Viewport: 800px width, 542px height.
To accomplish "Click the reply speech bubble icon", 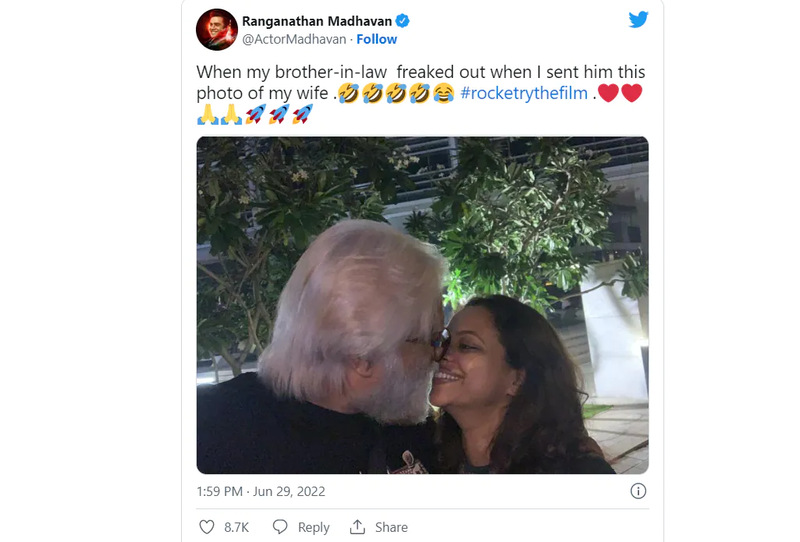I will coord(281,527).
